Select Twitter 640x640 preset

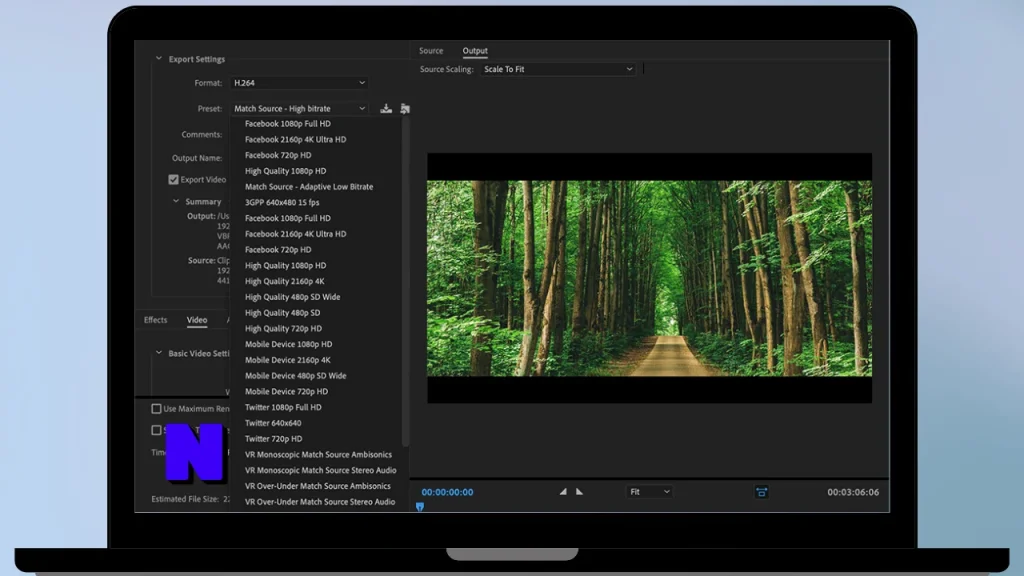pos(273,423)
